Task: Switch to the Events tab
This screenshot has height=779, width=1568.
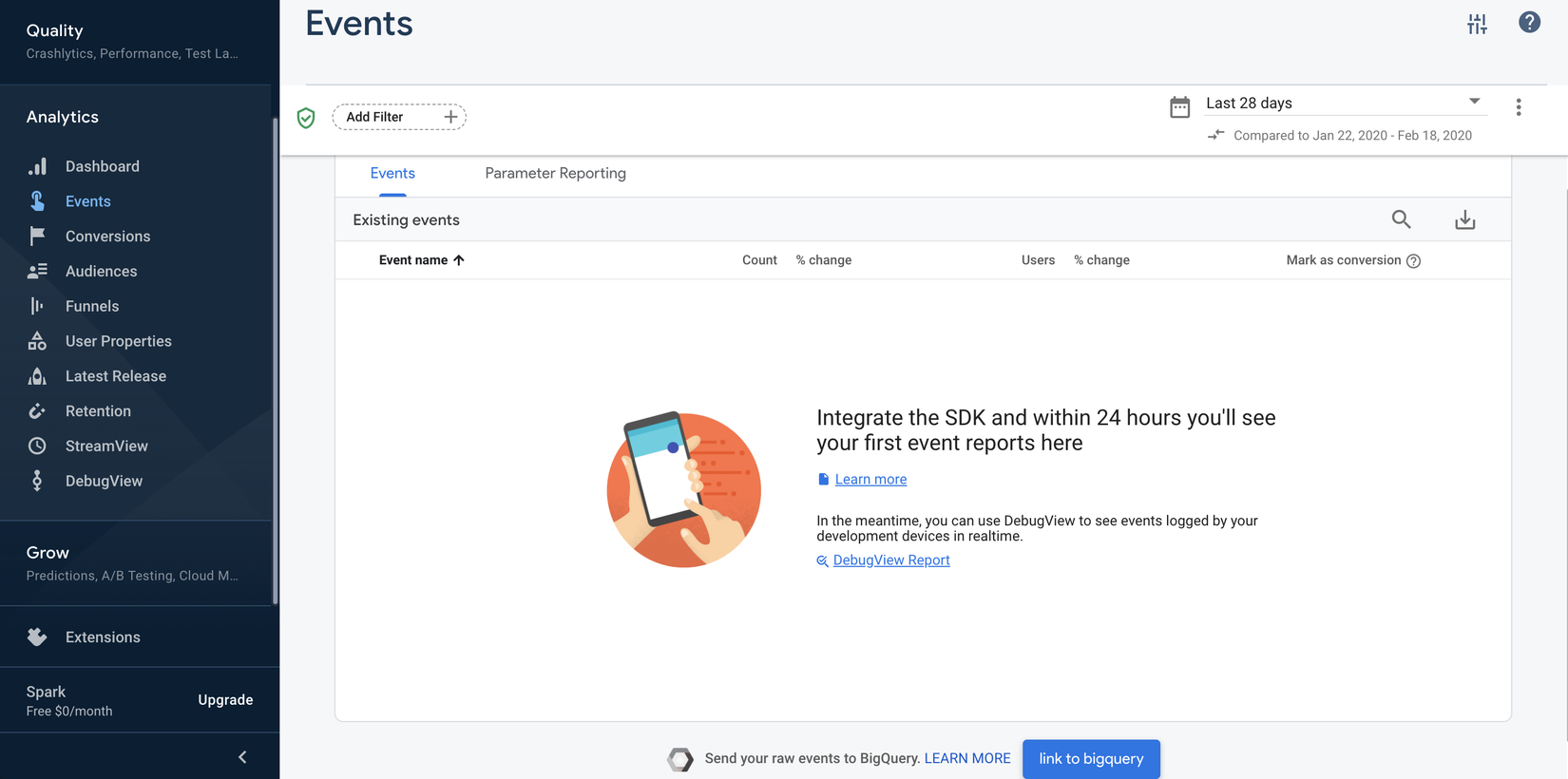Action: pyautogui.click(x=392, y=174)
